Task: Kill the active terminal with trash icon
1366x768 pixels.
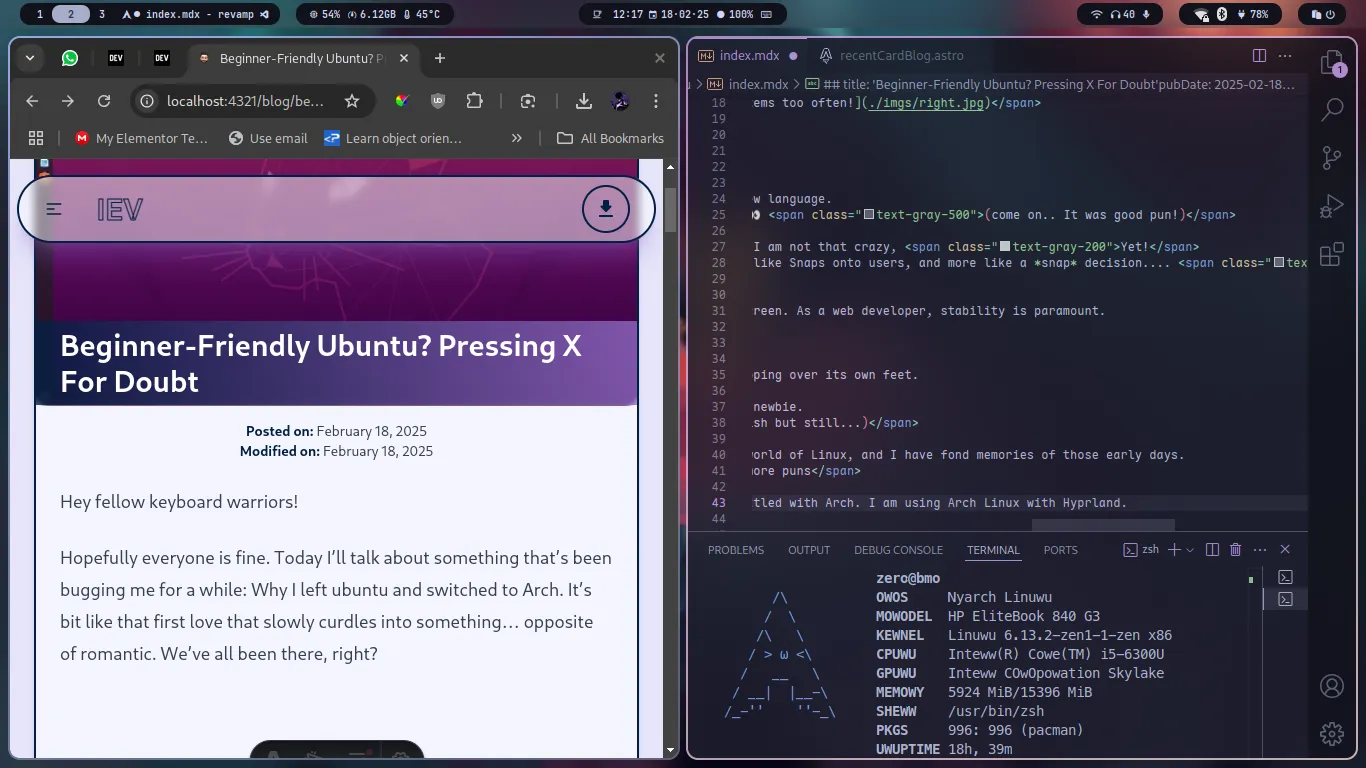Action: pos(1235,549)
